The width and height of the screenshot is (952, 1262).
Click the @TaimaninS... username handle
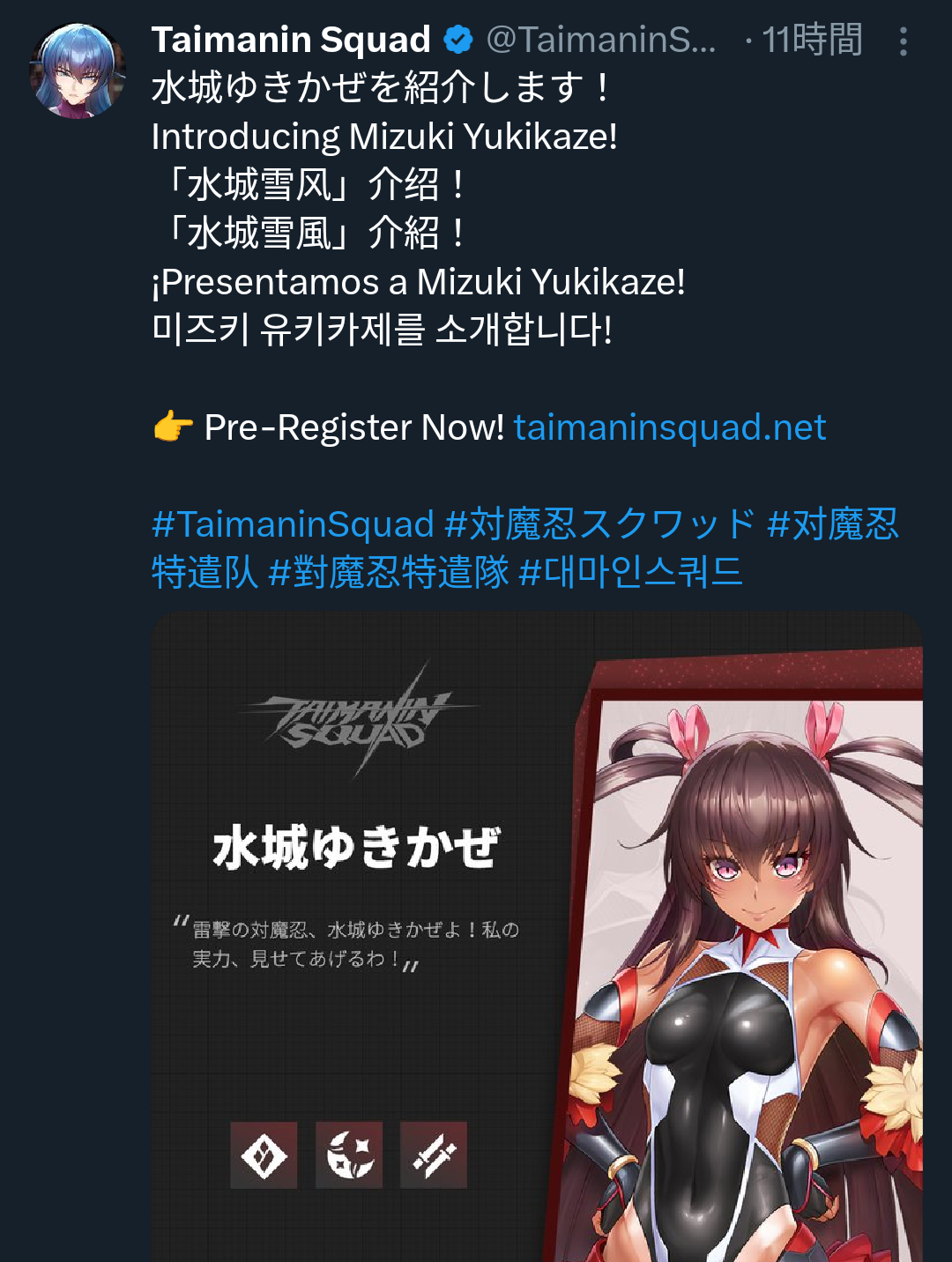pyautogui.click(x=601, y=40)
